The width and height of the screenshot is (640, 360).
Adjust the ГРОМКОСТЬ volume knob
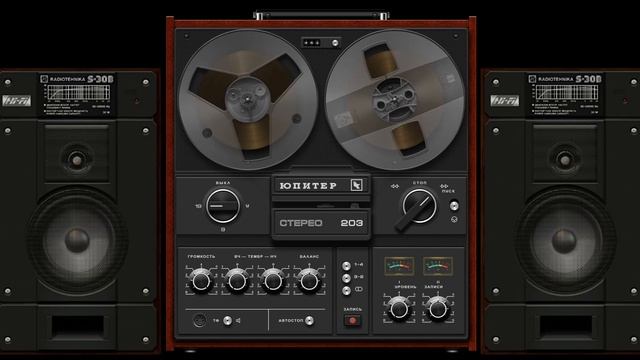[x=201, y=281]
